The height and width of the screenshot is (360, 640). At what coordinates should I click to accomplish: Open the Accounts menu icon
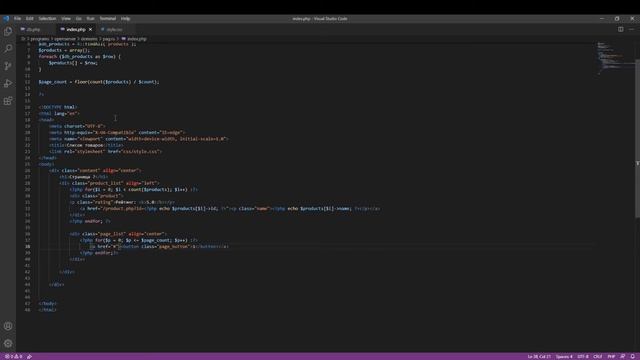[8, 326]
